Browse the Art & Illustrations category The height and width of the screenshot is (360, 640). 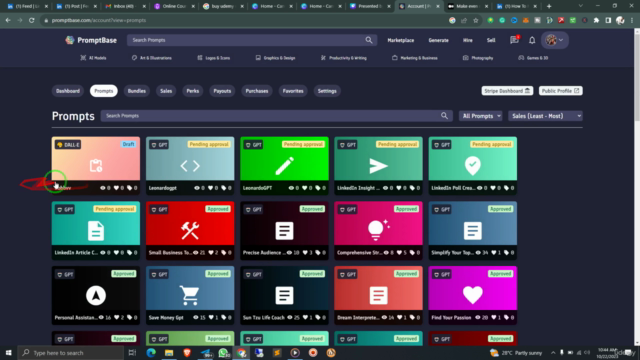pyautogui.click(x=152, y=58)
